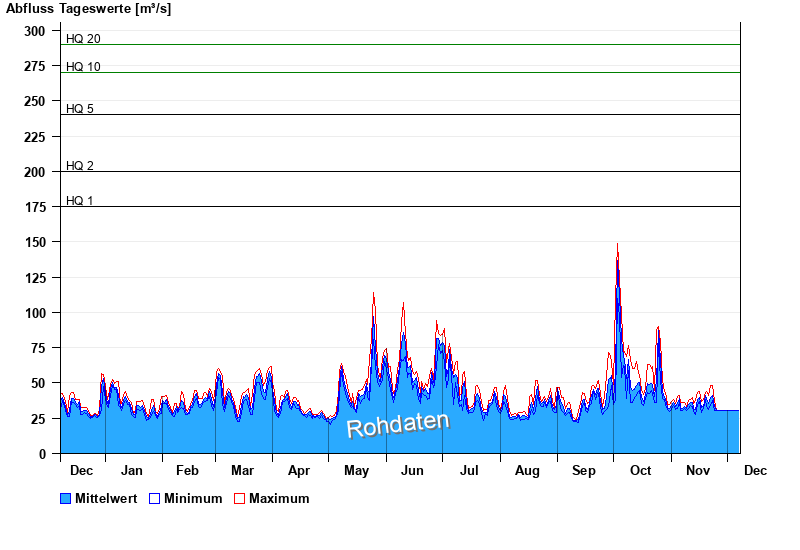Click the HQ 1 threshold label

[80, 201]
